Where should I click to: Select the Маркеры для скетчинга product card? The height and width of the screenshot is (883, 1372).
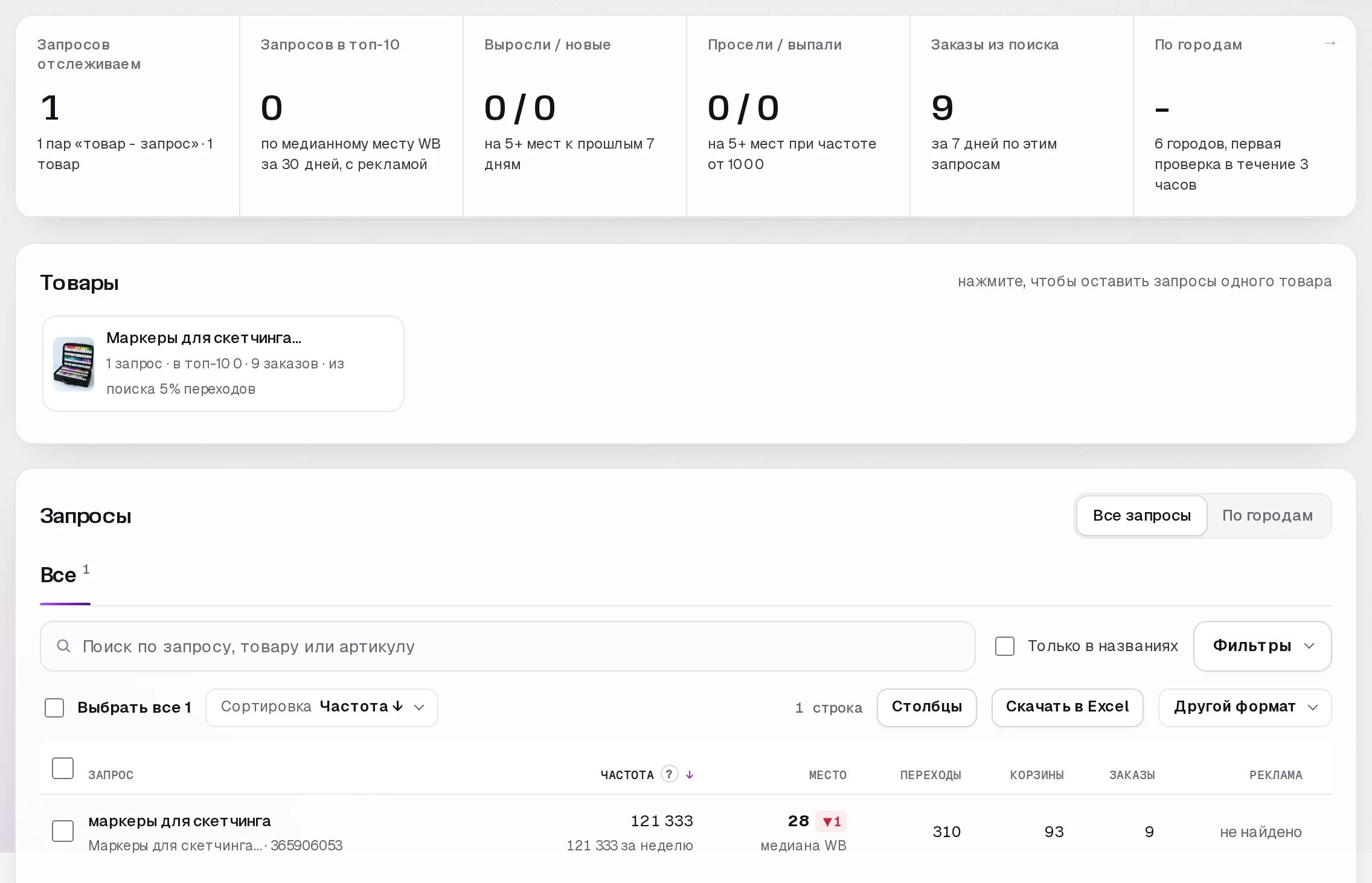(x=223, y=364)
